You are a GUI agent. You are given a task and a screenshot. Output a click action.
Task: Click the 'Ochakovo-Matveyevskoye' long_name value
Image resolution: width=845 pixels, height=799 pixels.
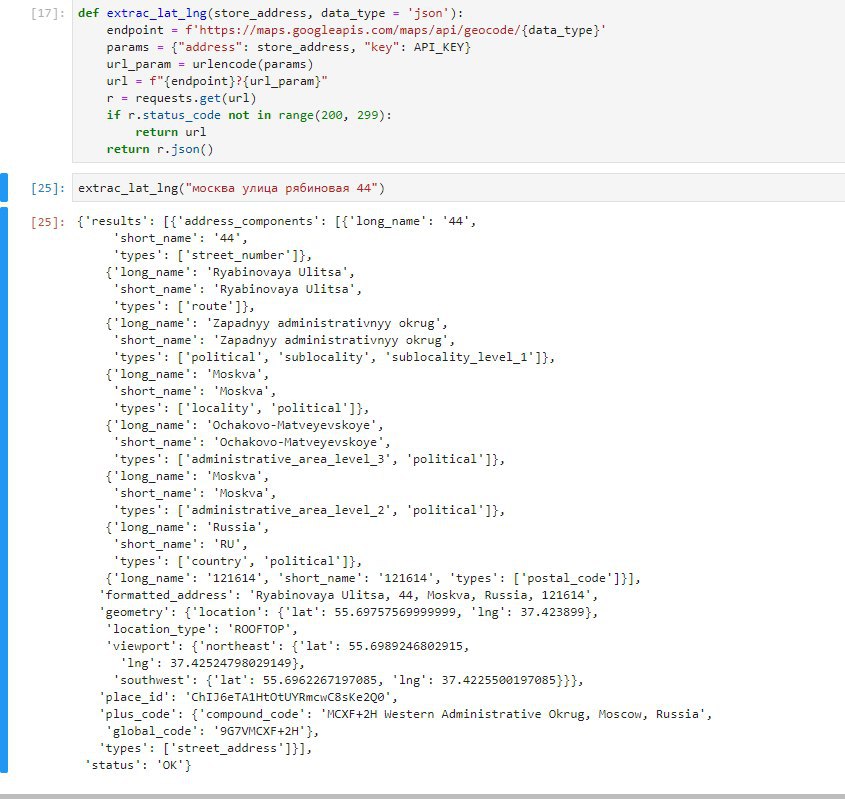tap(291, 425)
